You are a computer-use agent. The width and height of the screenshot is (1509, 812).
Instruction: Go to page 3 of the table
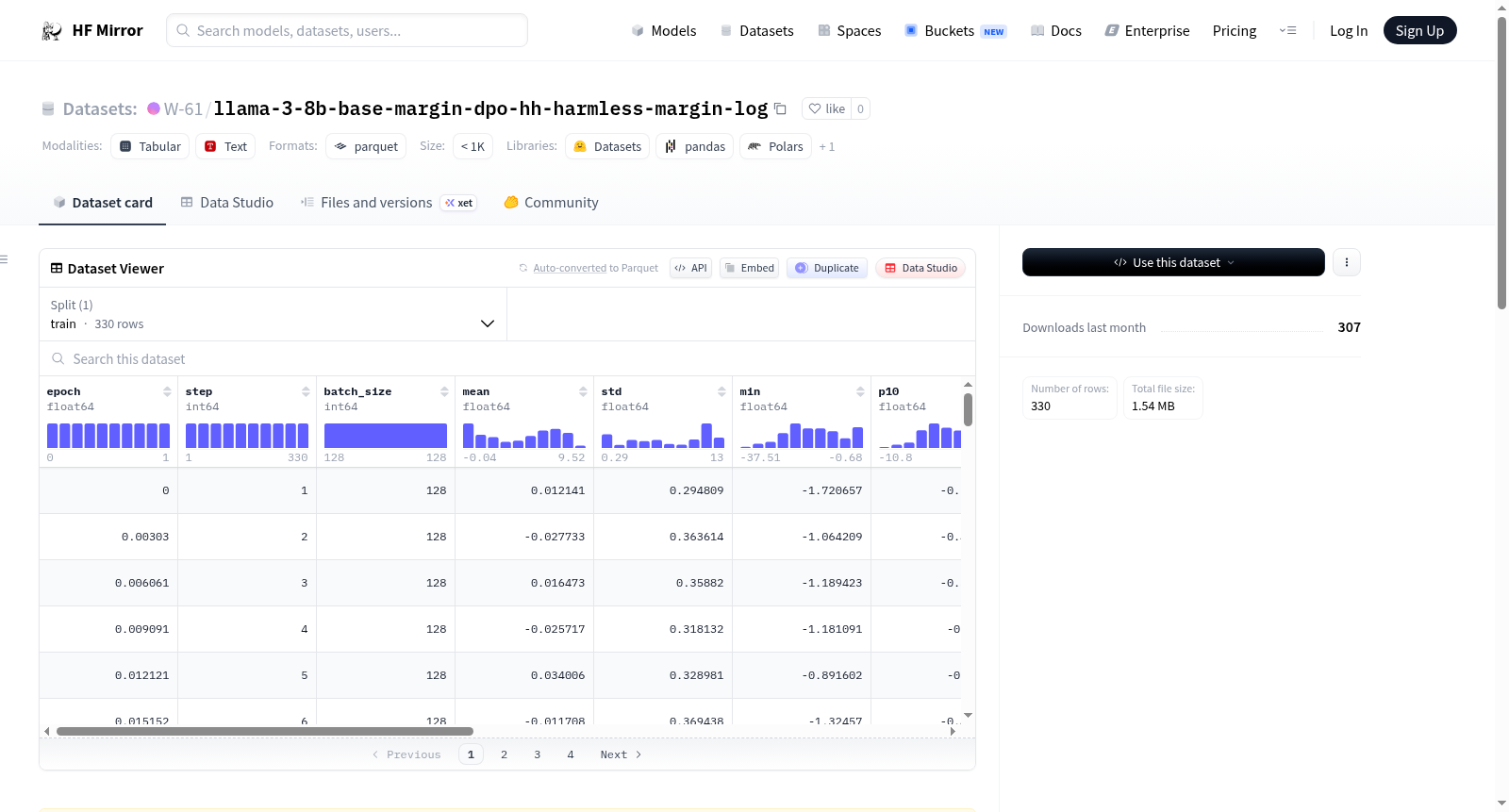538,754
